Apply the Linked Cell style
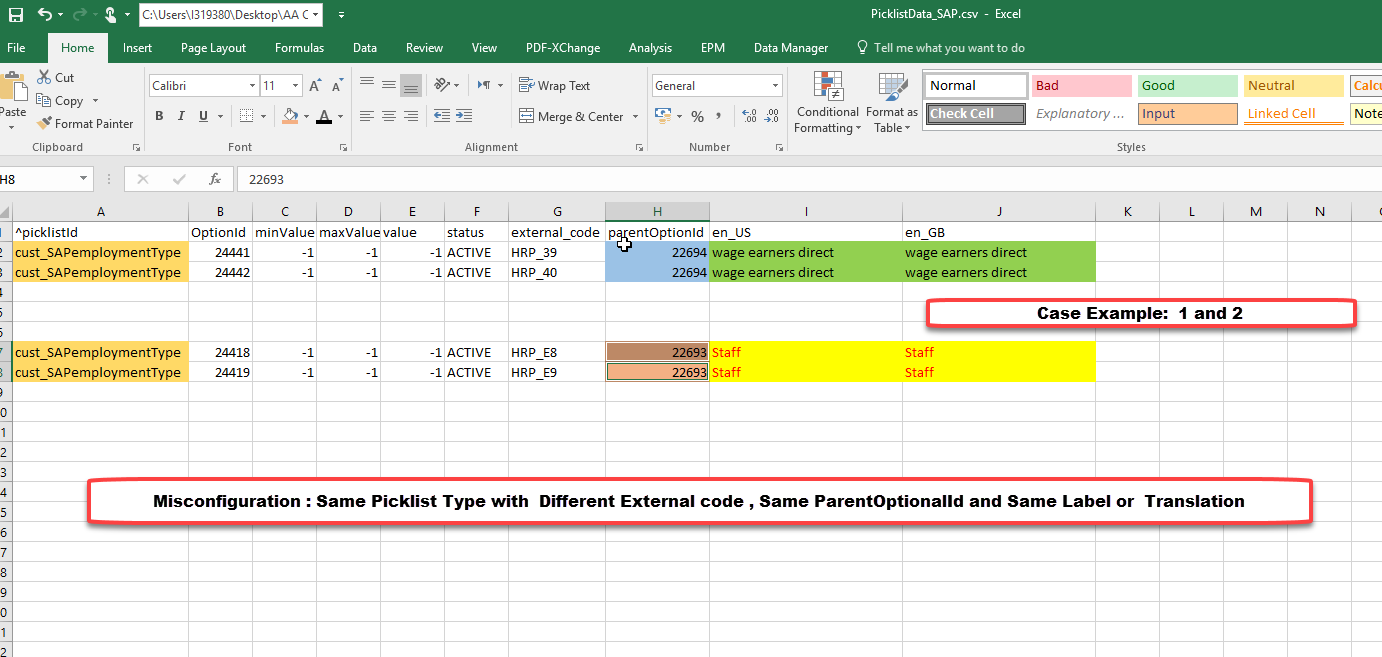The image size is (1382, 657). click(1293, 113)
